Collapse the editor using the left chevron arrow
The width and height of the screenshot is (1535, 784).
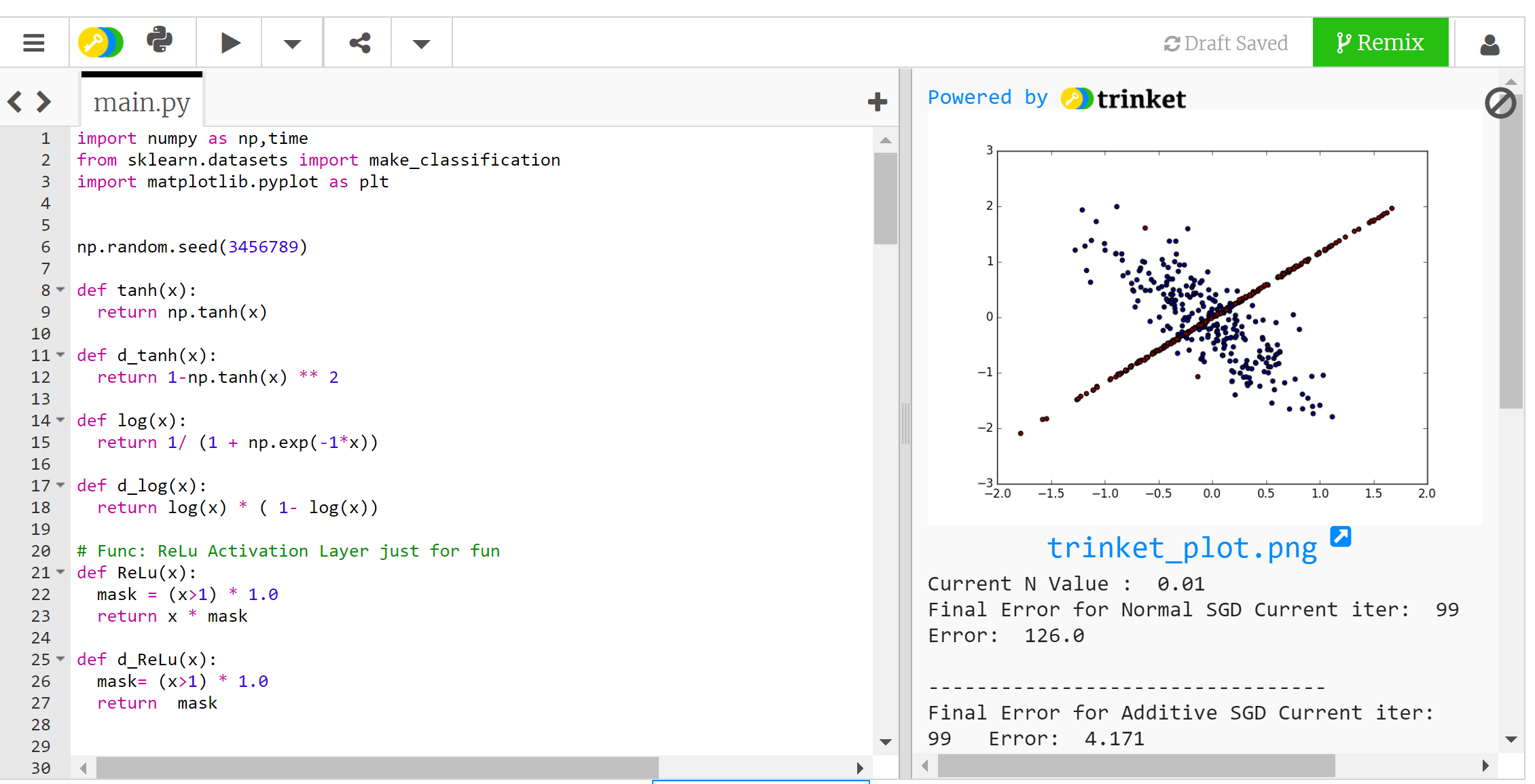15,102
